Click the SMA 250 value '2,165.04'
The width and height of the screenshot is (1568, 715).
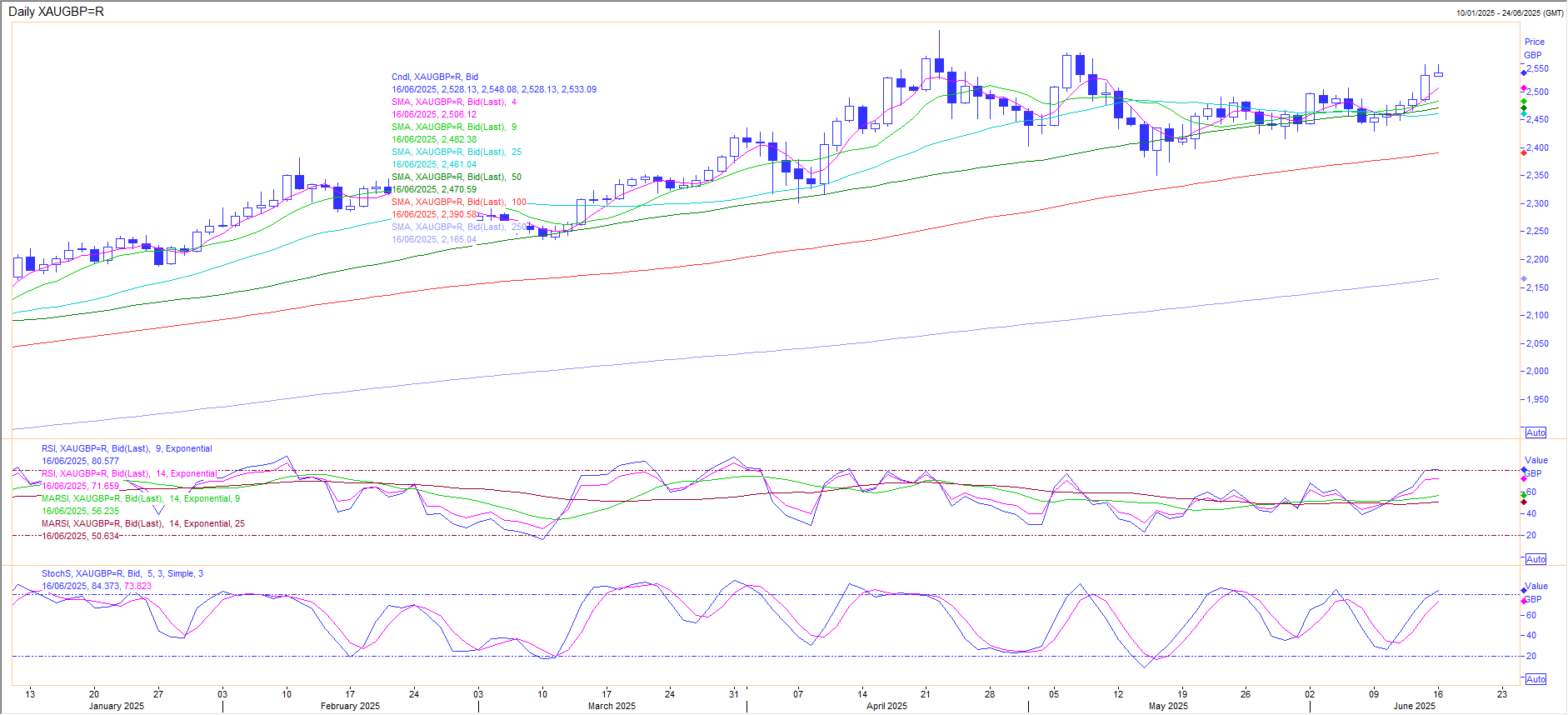(434, 239)
